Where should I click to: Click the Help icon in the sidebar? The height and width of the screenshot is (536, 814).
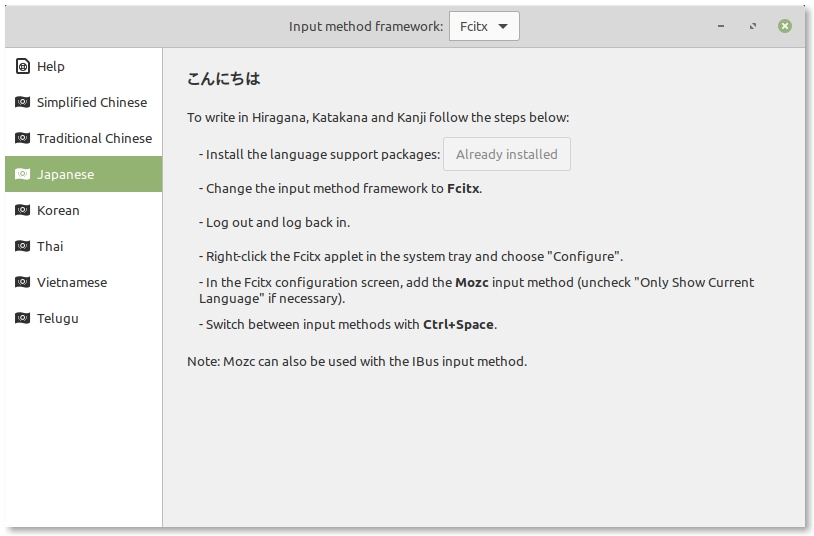coord(22,66)
